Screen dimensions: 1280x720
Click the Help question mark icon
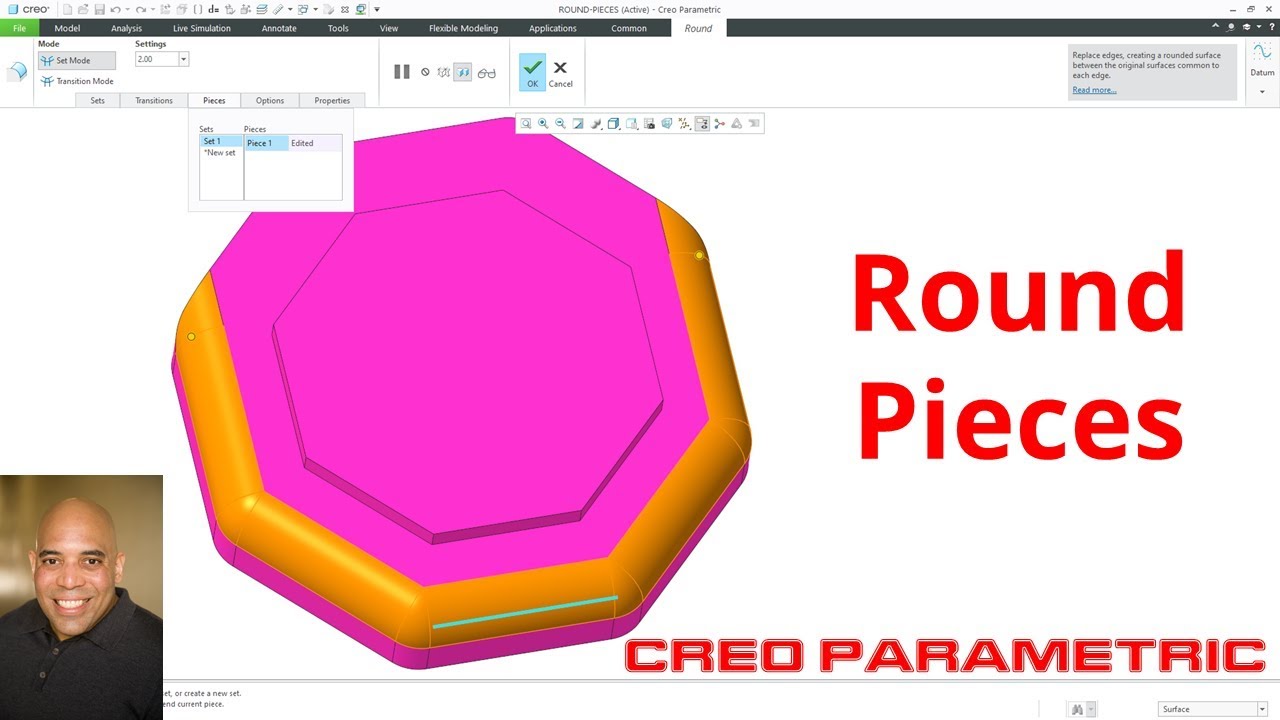[1272, 26]
